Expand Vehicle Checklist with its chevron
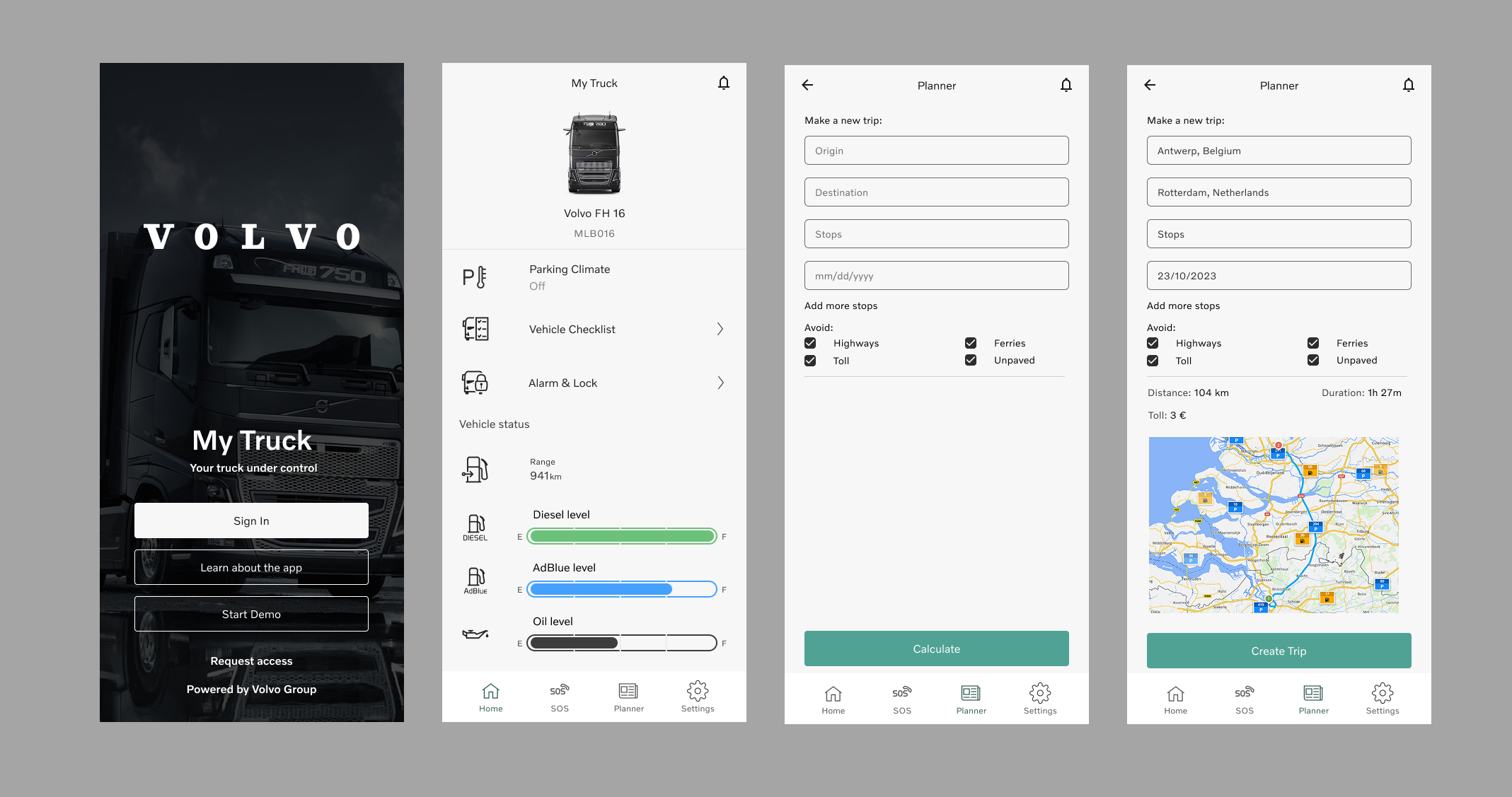The image size is (1512, 797). click(x=720, y=329)
